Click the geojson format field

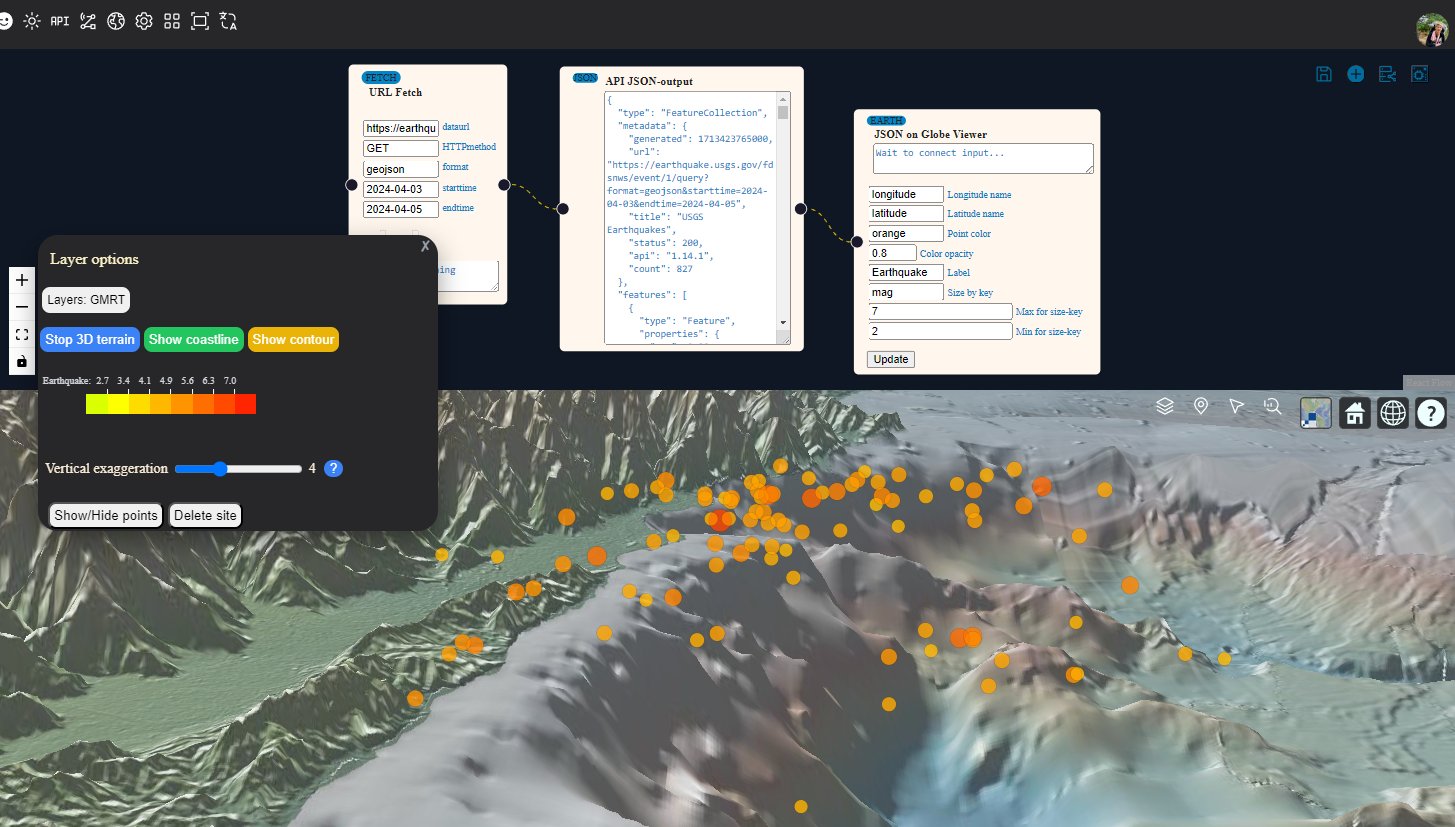click(401, 168)
